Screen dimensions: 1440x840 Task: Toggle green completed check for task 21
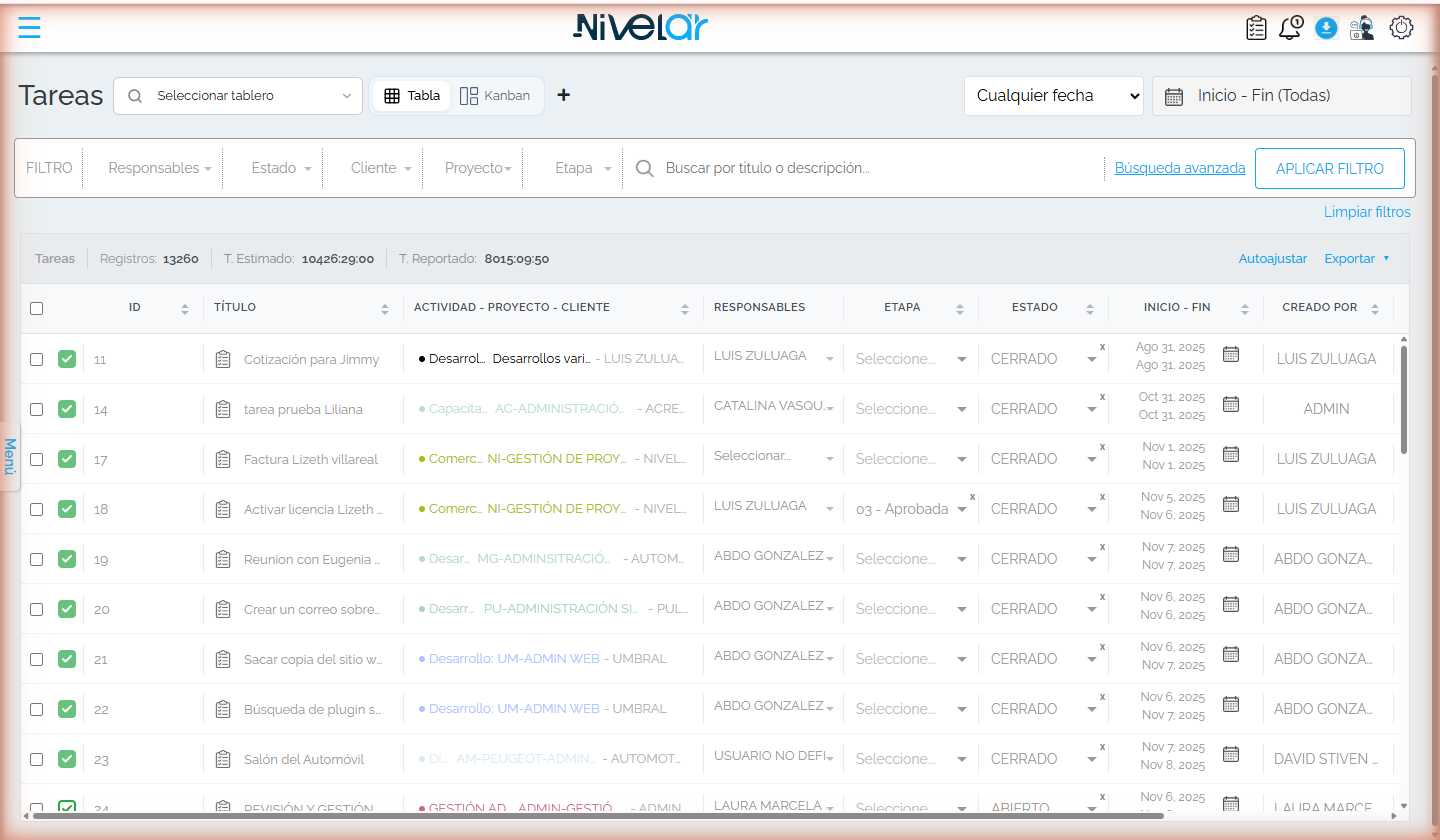point(67,659)
